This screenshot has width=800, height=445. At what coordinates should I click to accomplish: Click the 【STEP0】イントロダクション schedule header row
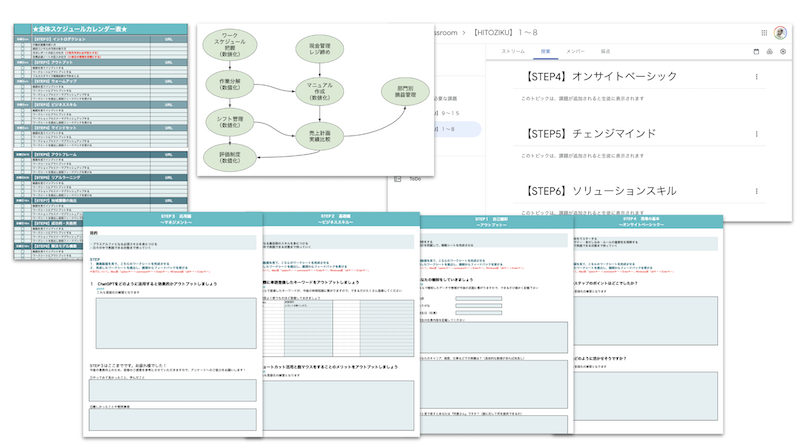point(101,39)
